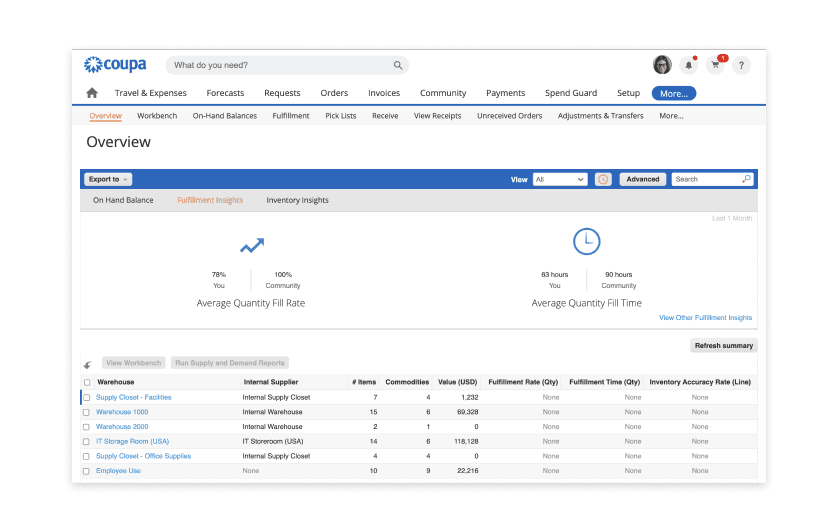Screen dimensions: 838x531
Task: Click the orange clock icon beside View
Action: [603, 179]
